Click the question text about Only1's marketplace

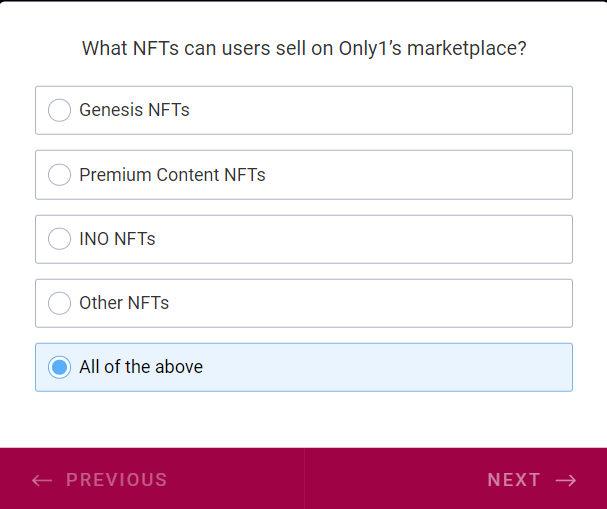(x=304, y=48)
